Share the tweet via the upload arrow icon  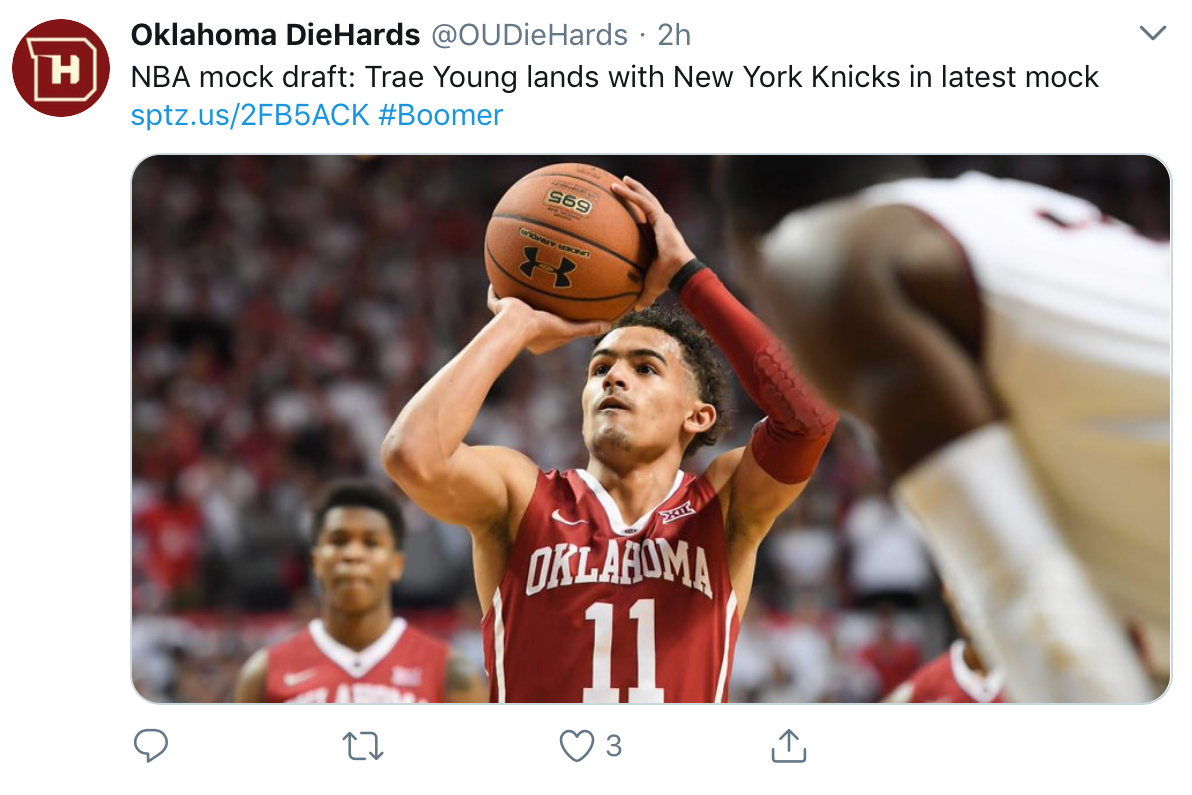788,745
